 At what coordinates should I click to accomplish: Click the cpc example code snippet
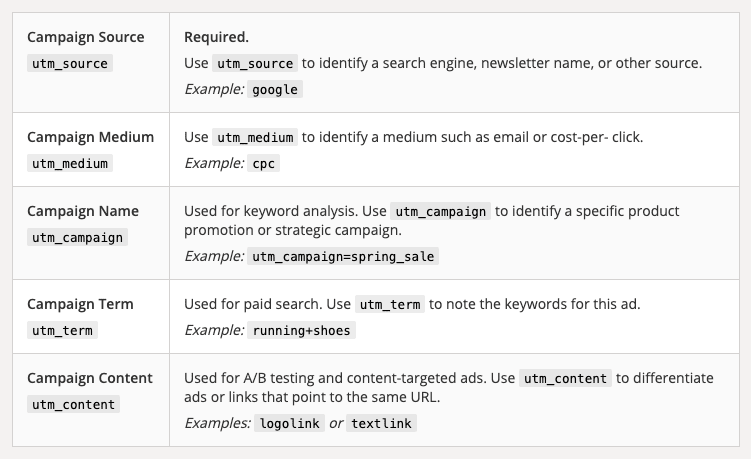click(263, 163)
